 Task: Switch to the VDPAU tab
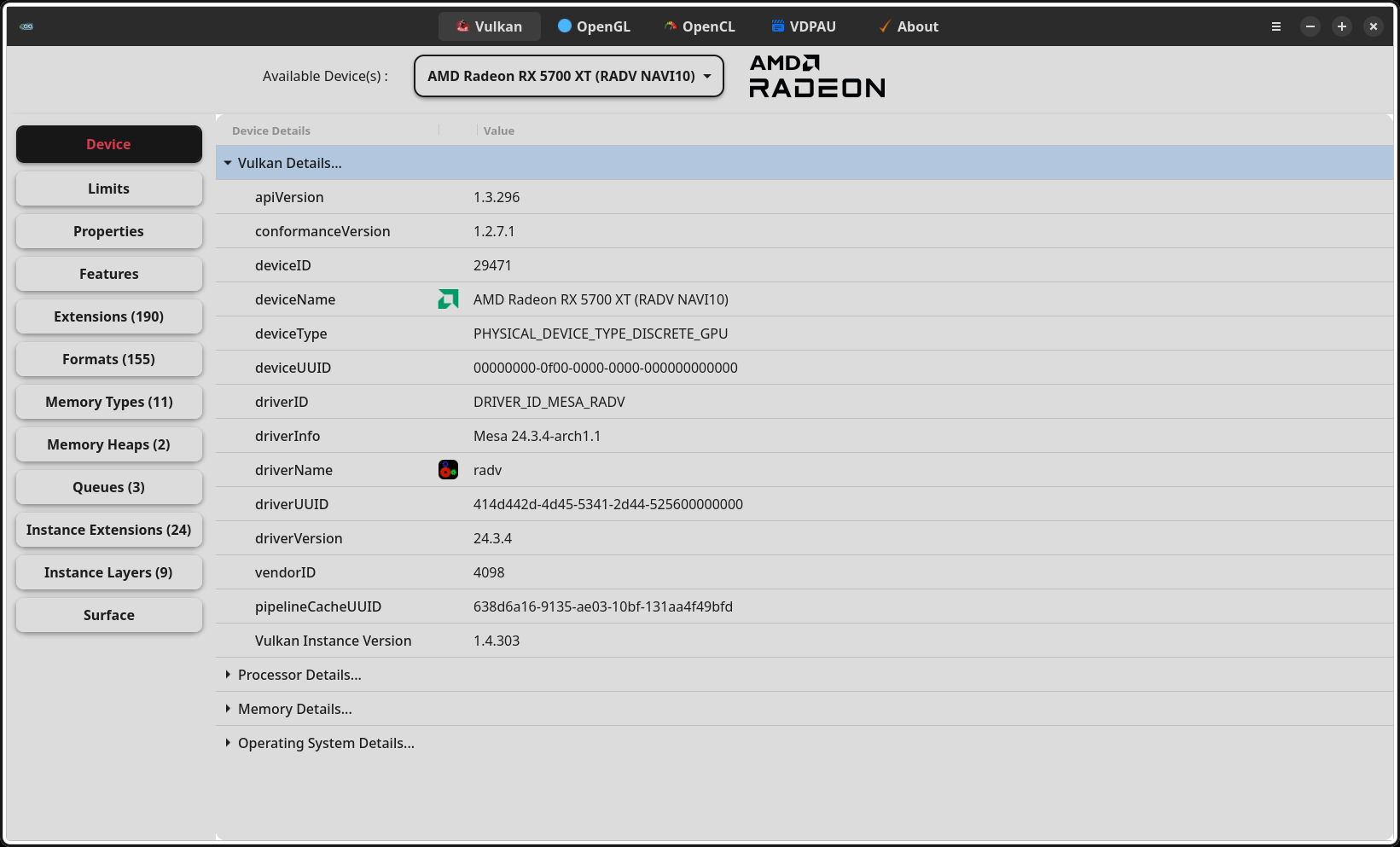(x=803, y=26)
